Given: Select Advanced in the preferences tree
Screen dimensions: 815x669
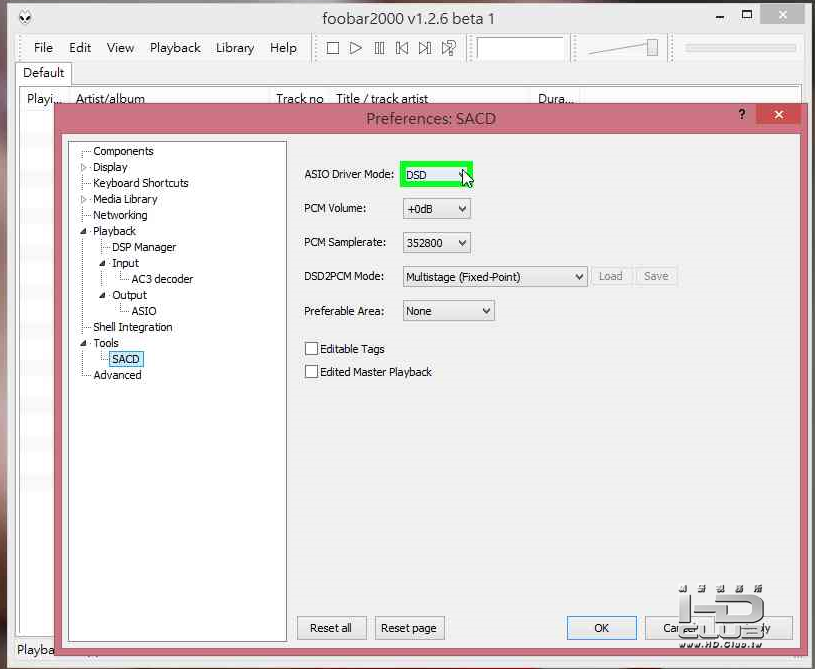Looking at the screenshot, I should (x=117, y=375).
